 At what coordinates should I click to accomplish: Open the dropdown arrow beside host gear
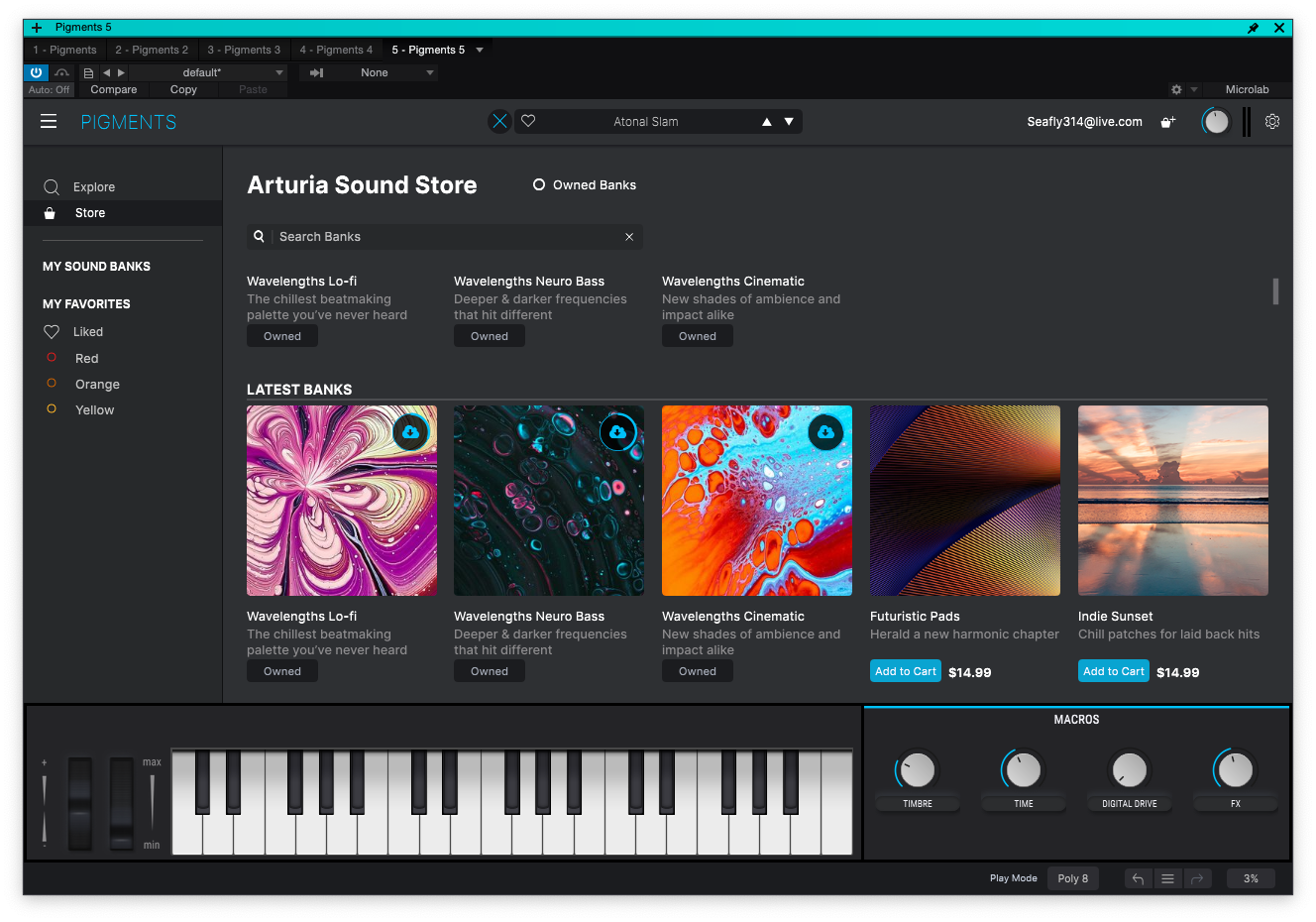pyautogui.click(x=1194, y=89)
